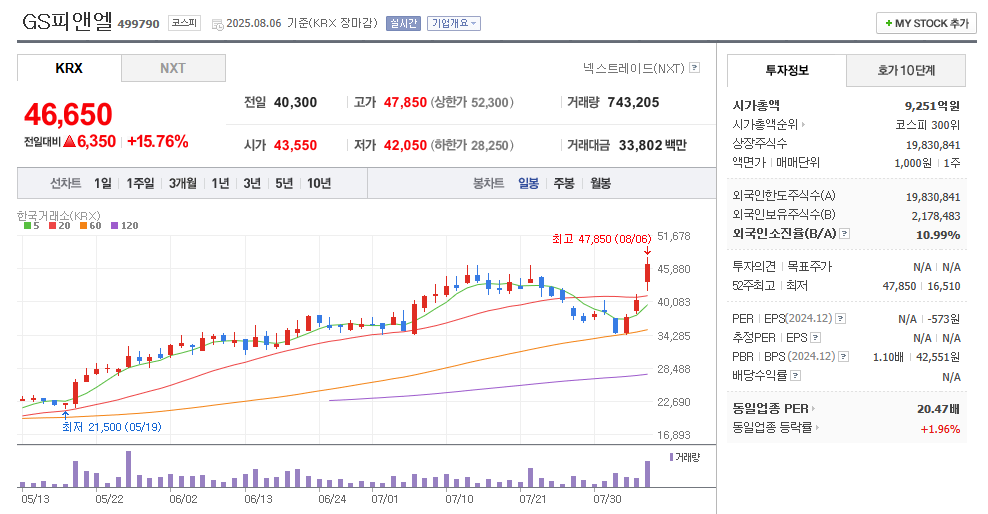Click the 코스피 300위 ranking value
The image size is (988, 514).
click(928, 125)
